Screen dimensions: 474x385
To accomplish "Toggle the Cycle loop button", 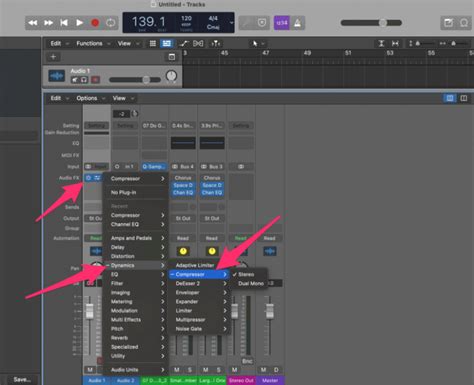I will pos(111,23).
